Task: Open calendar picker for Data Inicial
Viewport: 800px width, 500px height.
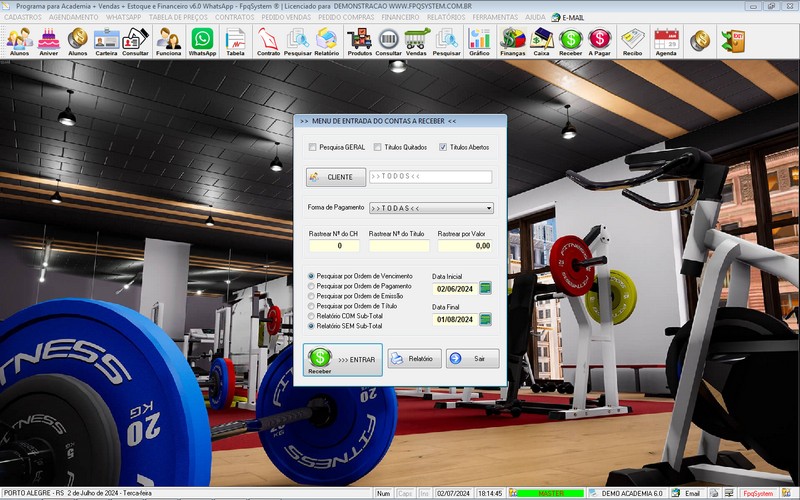Action: coord(486,288)
